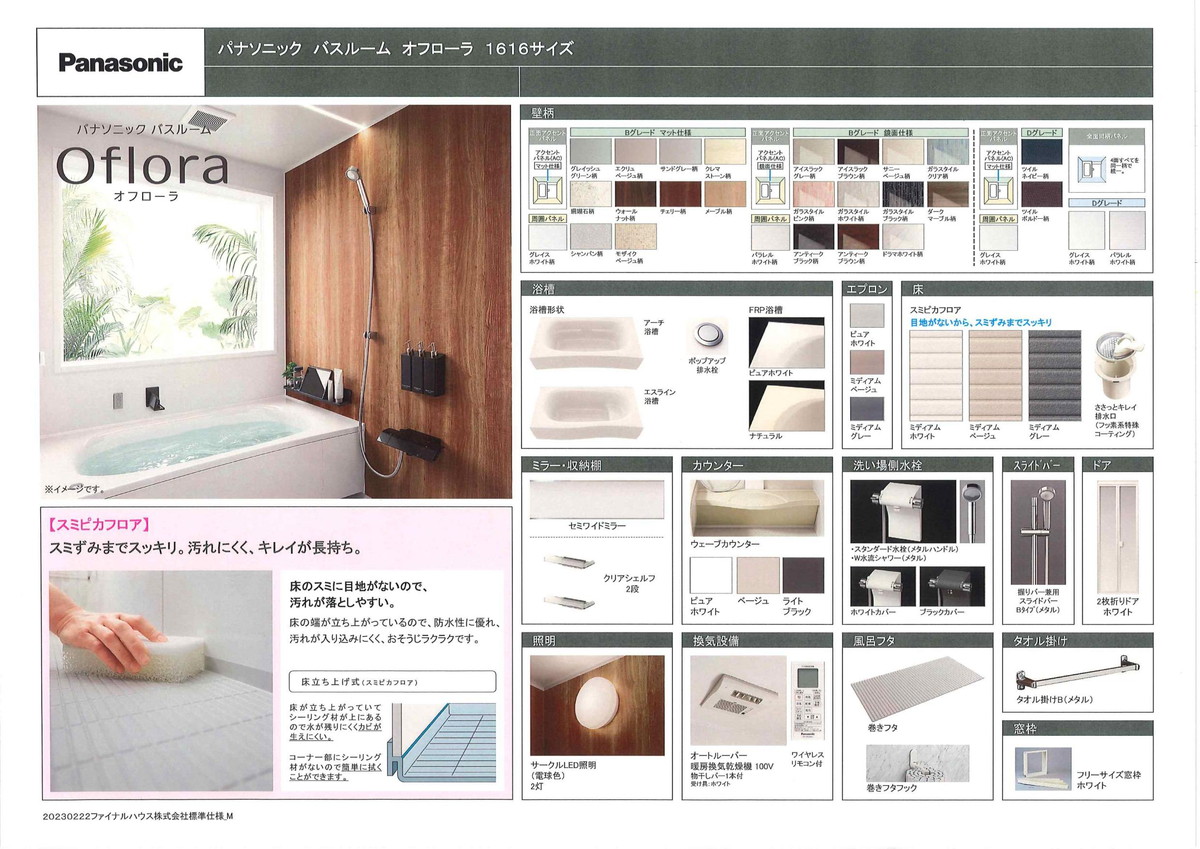Choose the ガラスタイルピンク柄 swatch
Viewport: 1200px width, 849px height.
point(812,193)
